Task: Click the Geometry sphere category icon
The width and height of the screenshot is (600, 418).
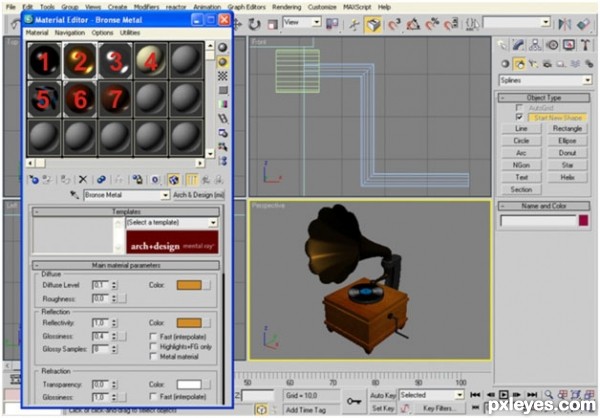Action: (505, 64)
